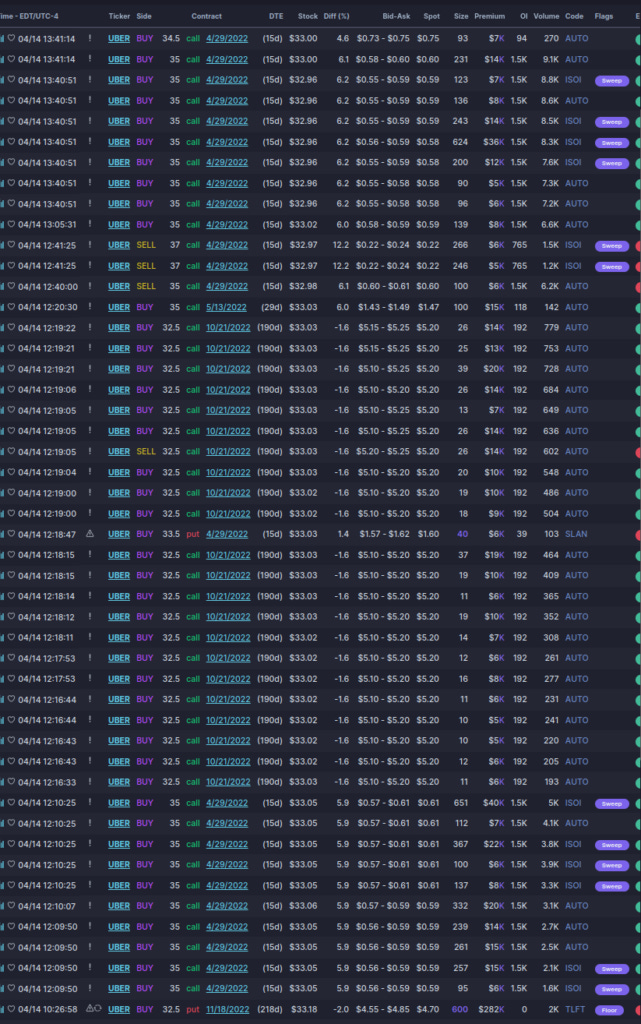Click the exclamation icon on 12:10:07 row

coord(90,906)
